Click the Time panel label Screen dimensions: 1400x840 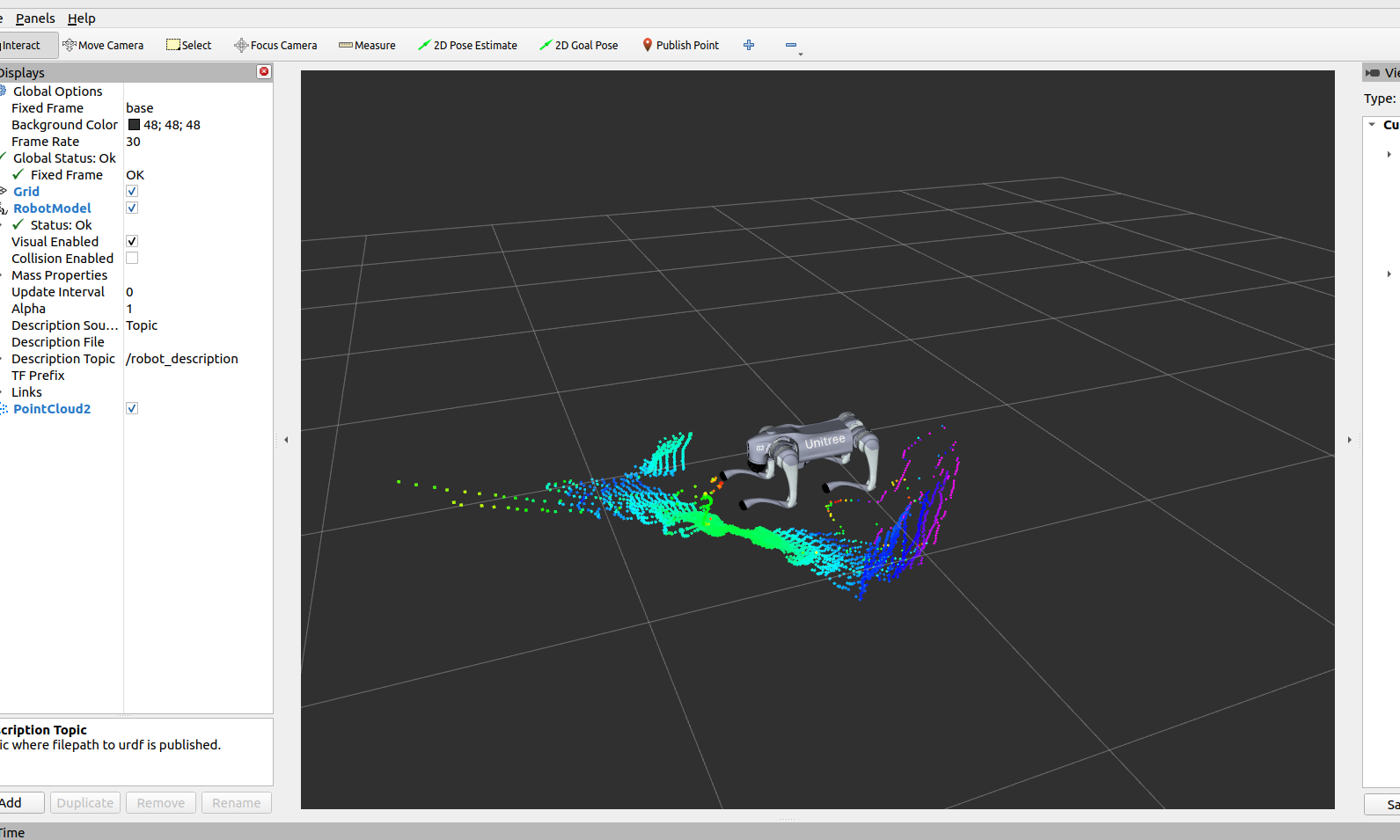click(12, 833)
